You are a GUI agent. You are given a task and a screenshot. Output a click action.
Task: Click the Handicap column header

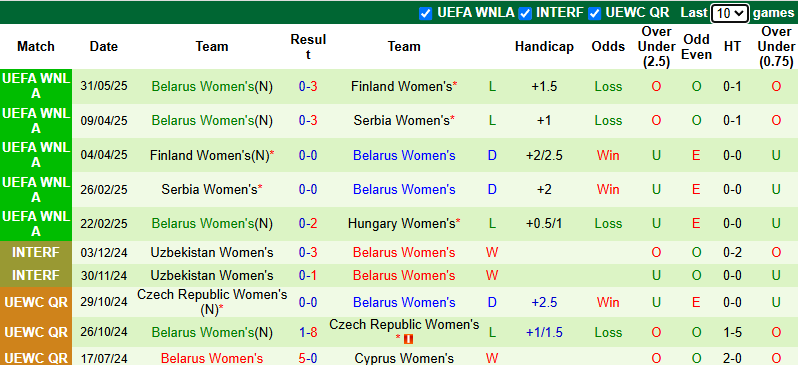[x=544, y=47]
